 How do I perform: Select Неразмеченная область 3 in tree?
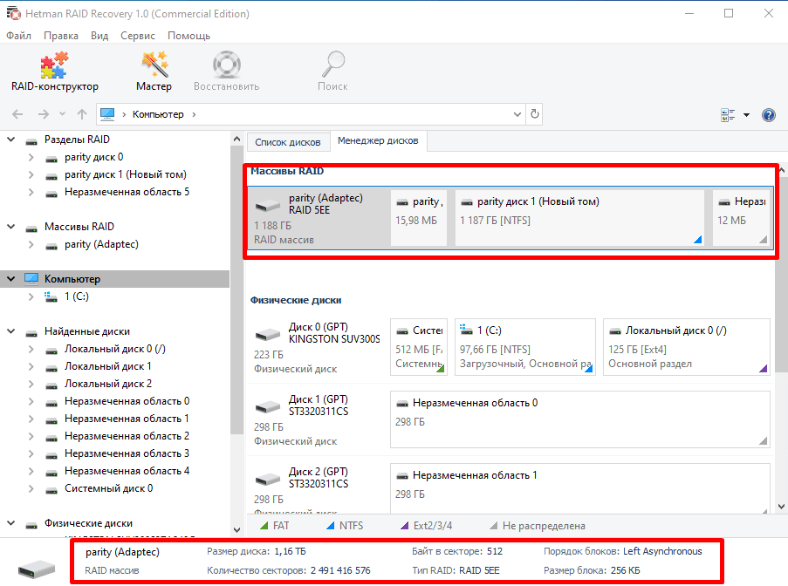coord(127,454)
